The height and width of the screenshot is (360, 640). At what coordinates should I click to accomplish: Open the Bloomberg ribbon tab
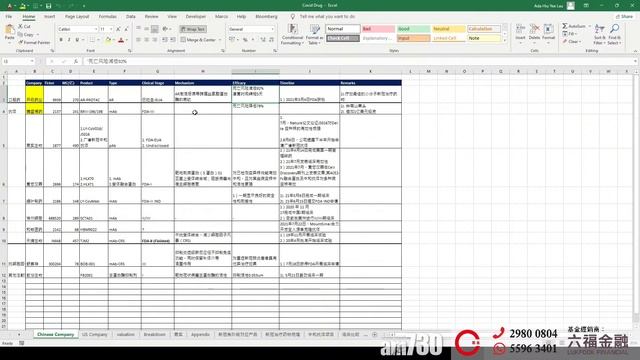point(266,17)
